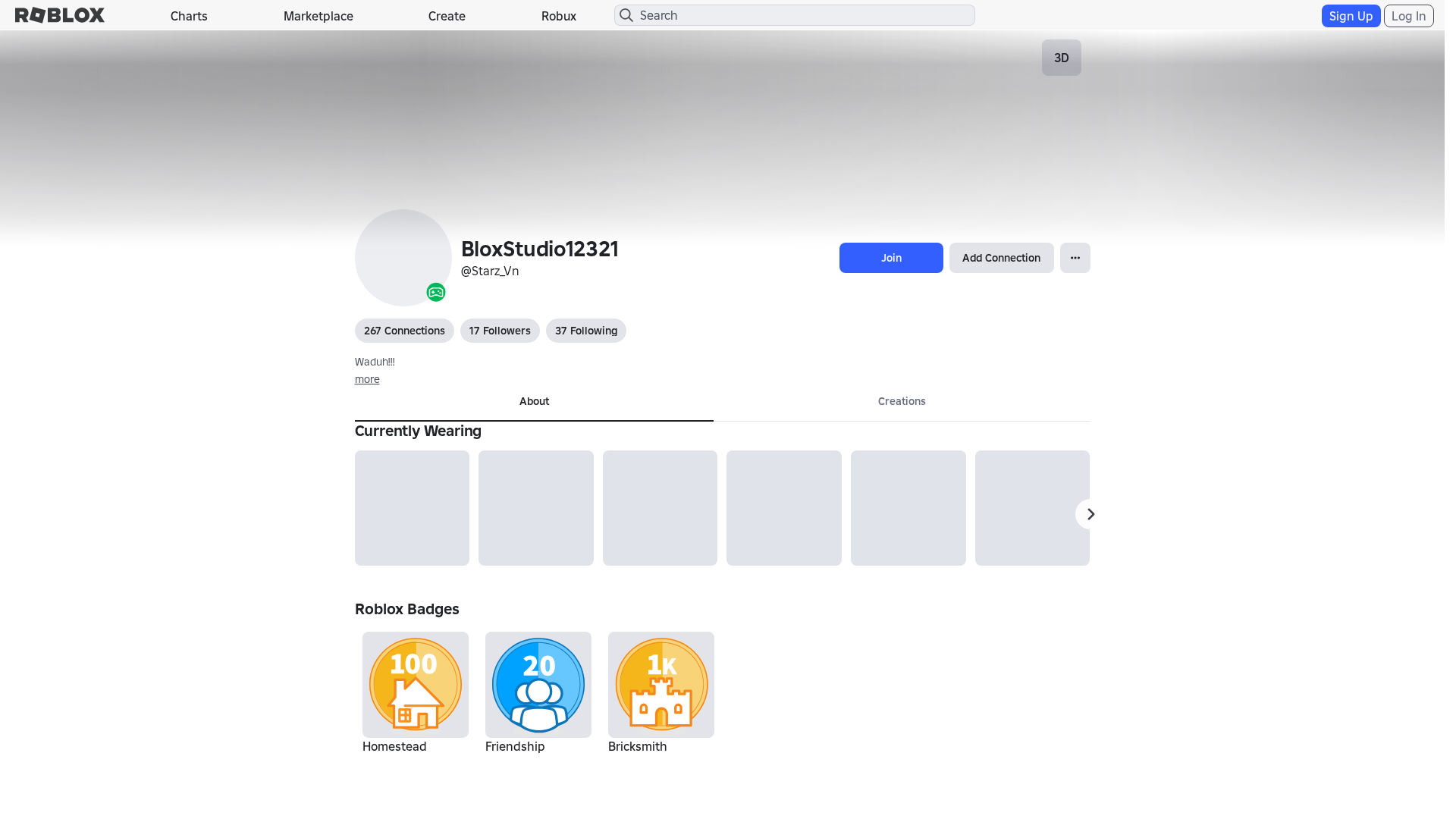Open the fifth Currently Wearing item

point(908,508)
